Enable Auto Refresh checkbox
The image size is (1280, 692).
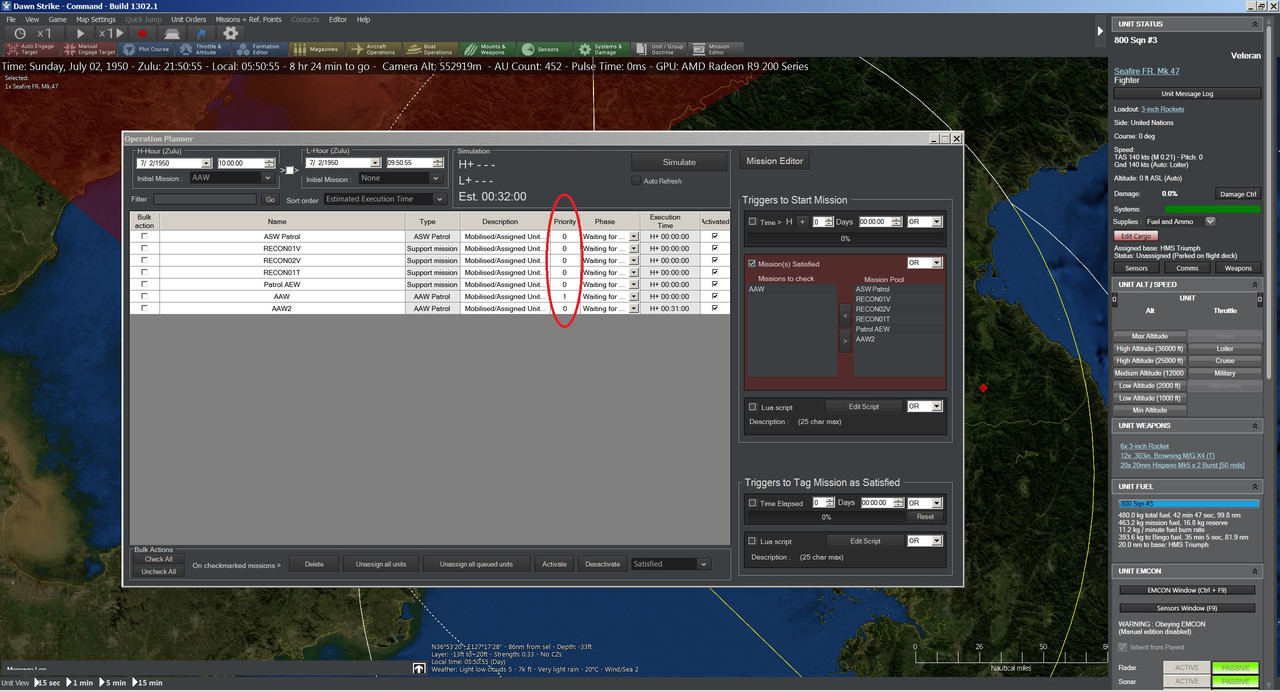(x=636, y=181)
